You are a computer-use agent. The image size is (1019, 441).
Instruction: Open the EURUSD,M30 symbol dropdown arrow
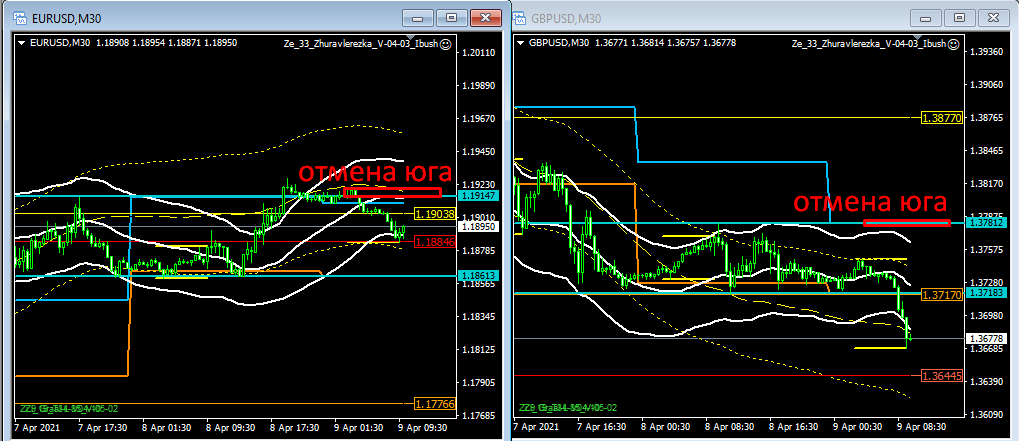(23, 43)
